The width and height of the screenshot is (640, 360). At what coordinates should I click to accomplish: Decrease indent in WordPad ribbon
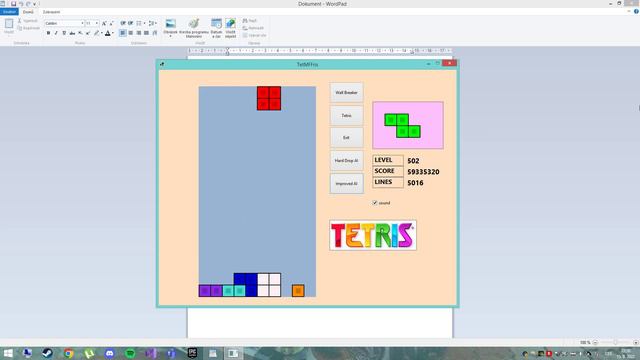point(123,23)
